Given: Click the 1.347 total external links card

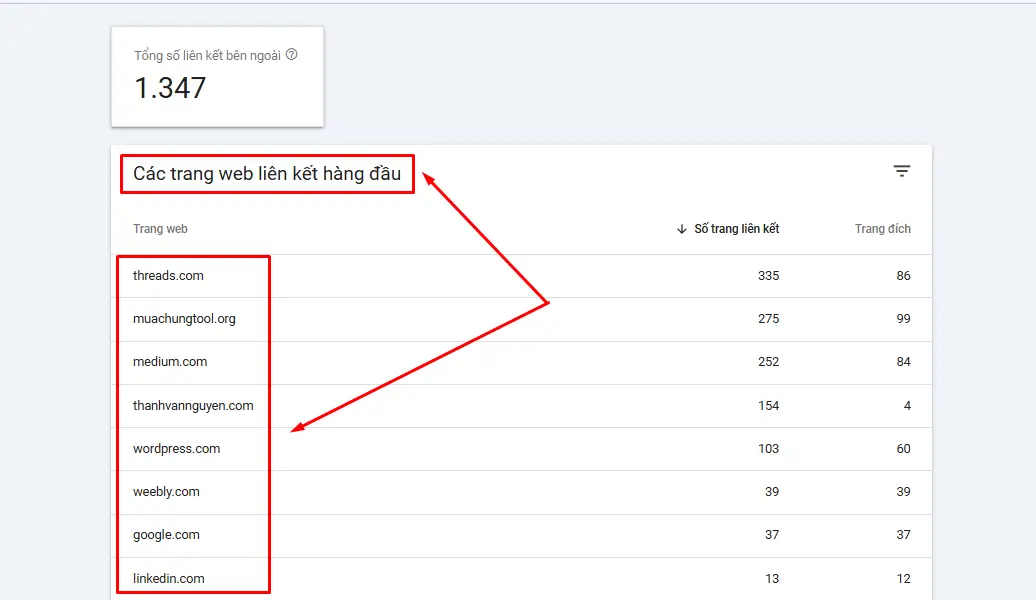Looking at the screenshot, I should (217, 77).
